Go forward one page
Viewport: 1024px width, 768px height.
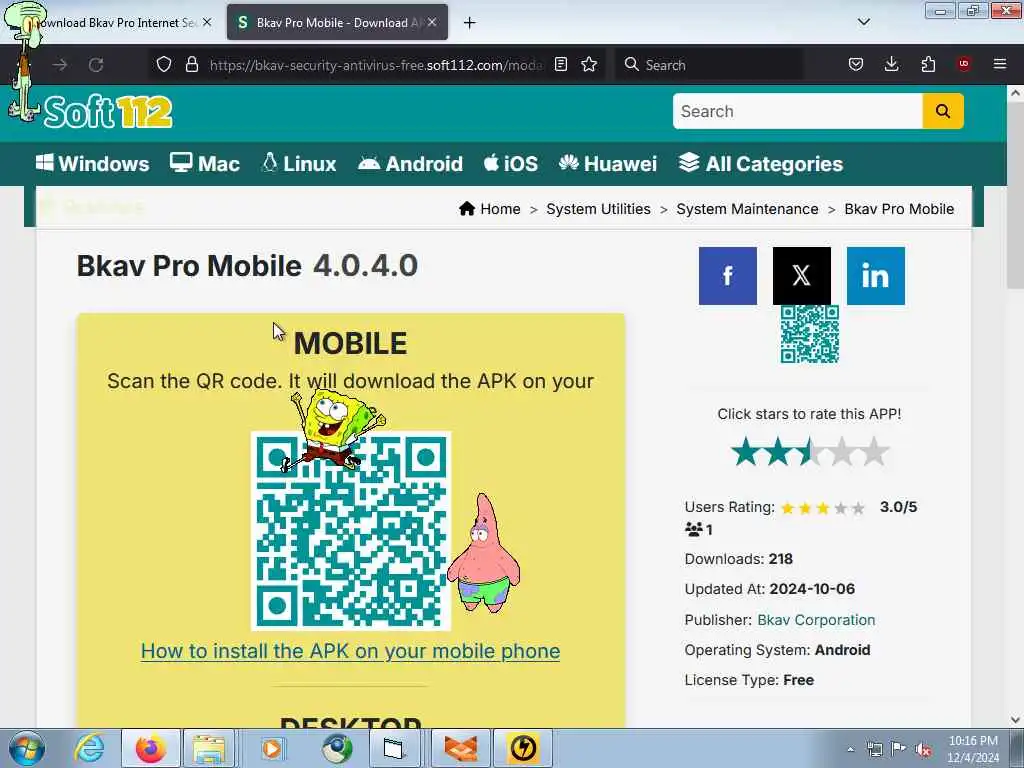[x=60, y=65]
